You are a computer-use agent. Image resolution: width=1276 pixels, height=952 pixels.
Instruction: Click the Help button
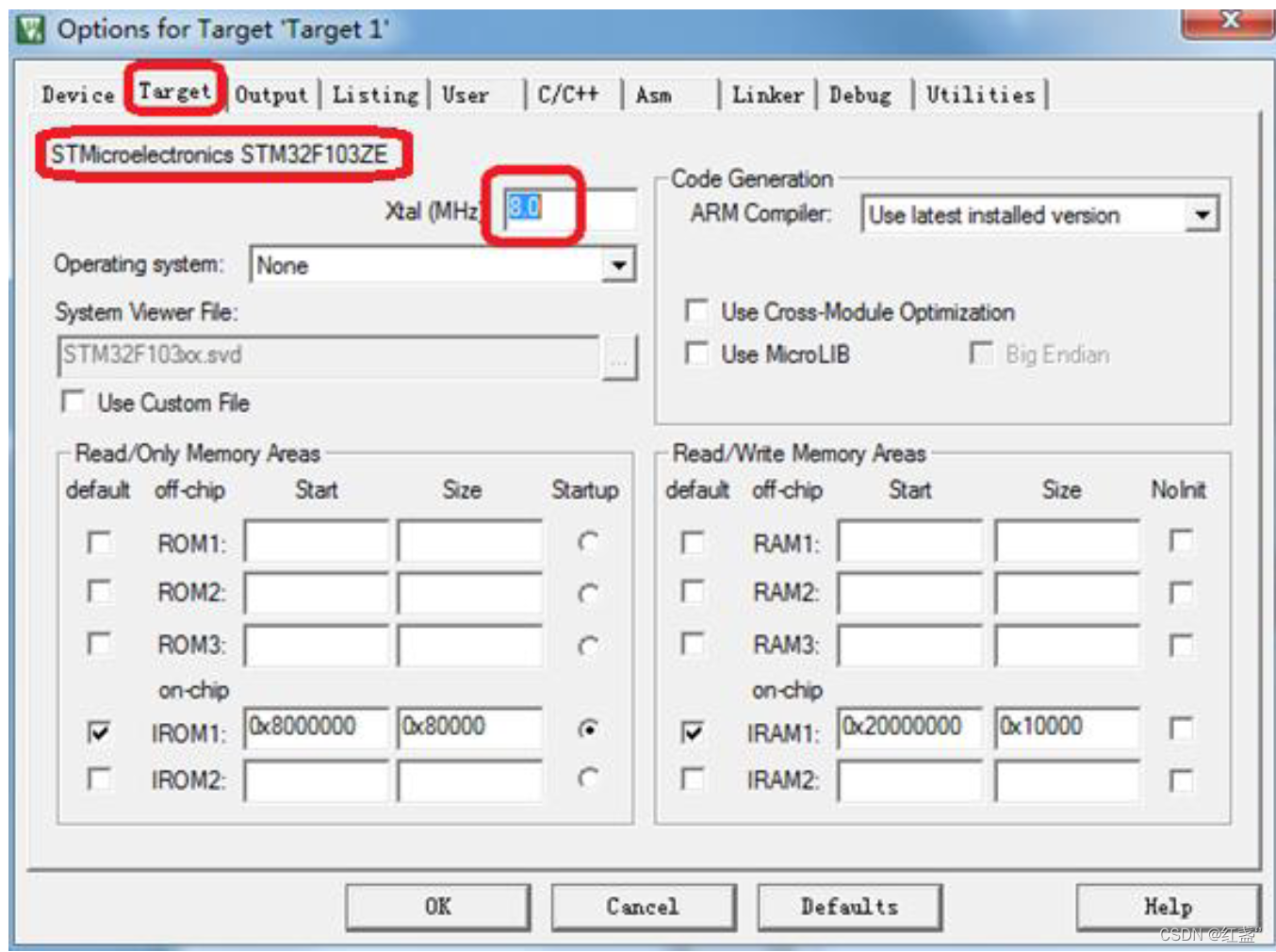1168,907
